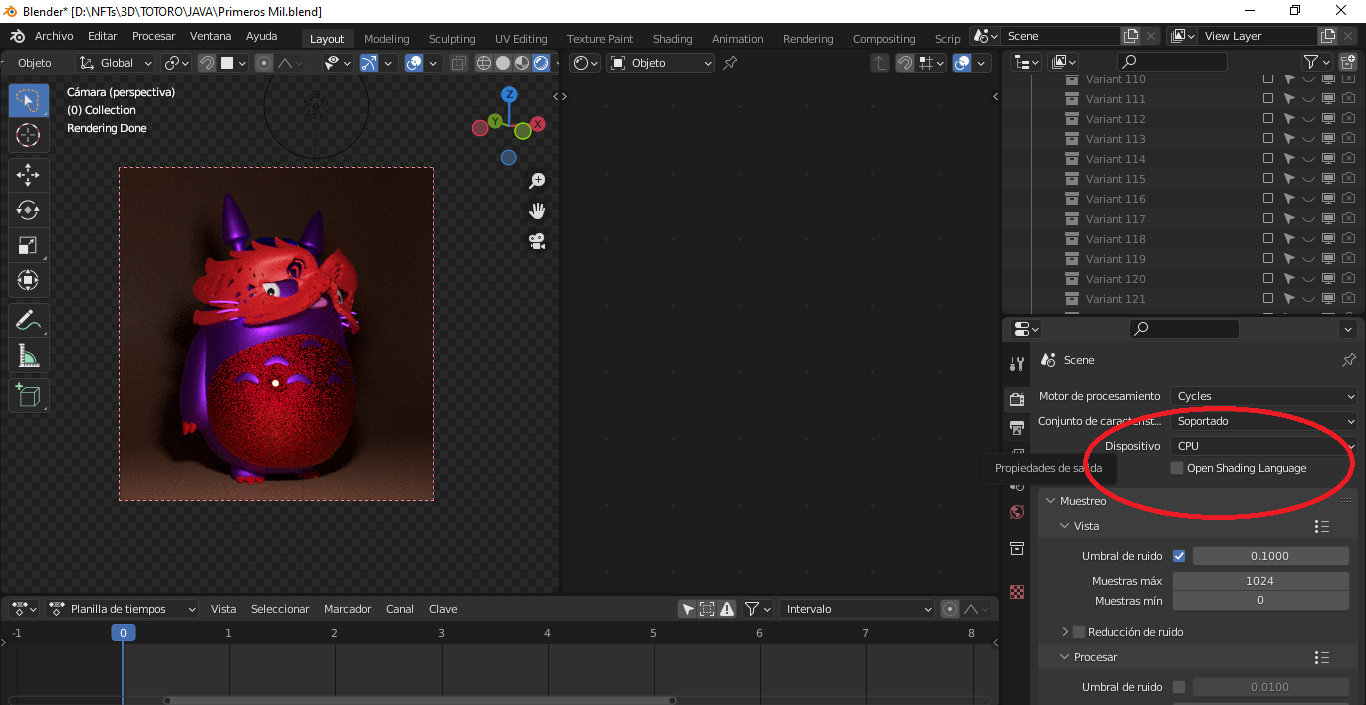The image size is (1366, 705).
Task: Select the Box Select tool
Action: [x=28, y=100]
